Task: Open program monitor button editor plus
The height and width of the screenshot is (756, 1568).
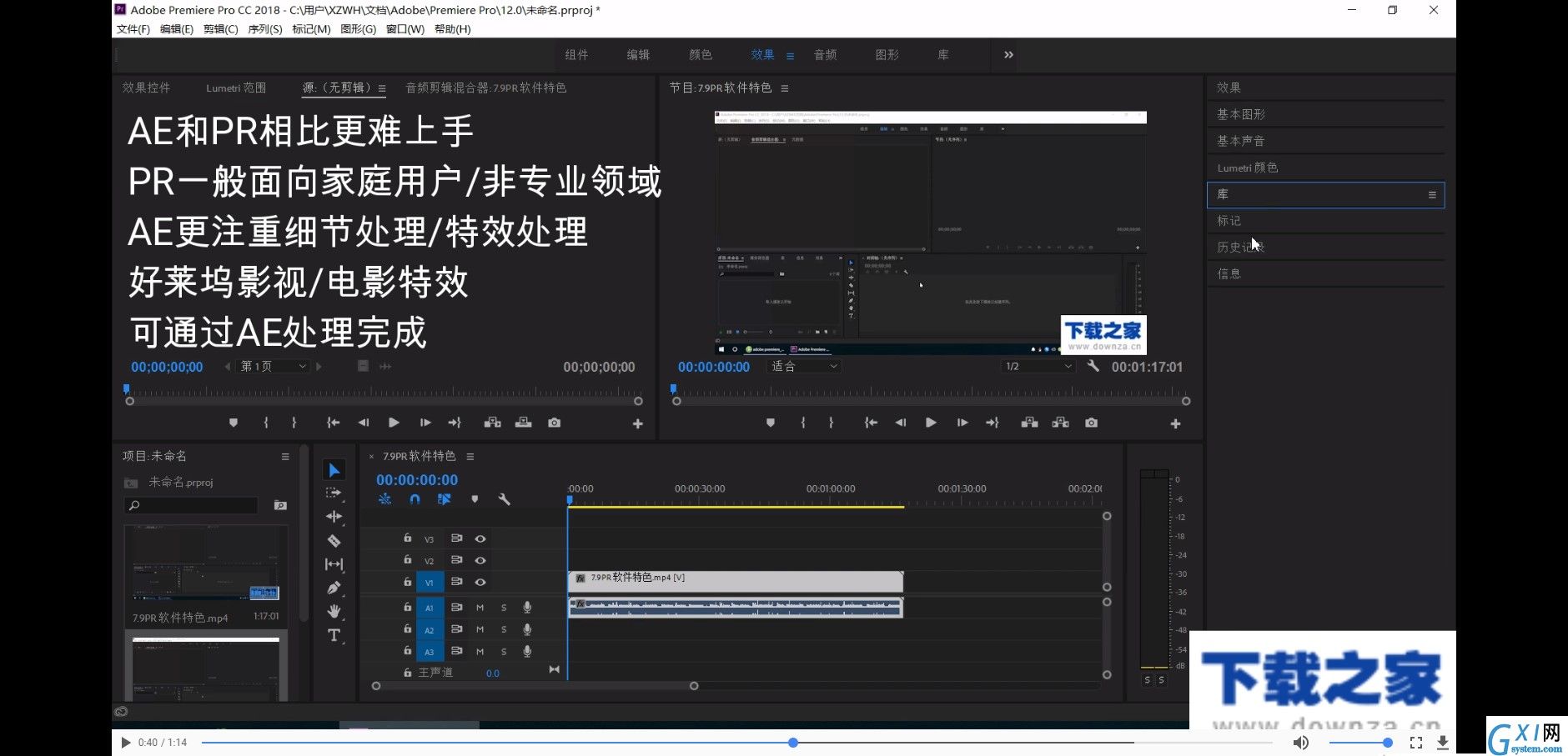Action: tap(1175, 423)
